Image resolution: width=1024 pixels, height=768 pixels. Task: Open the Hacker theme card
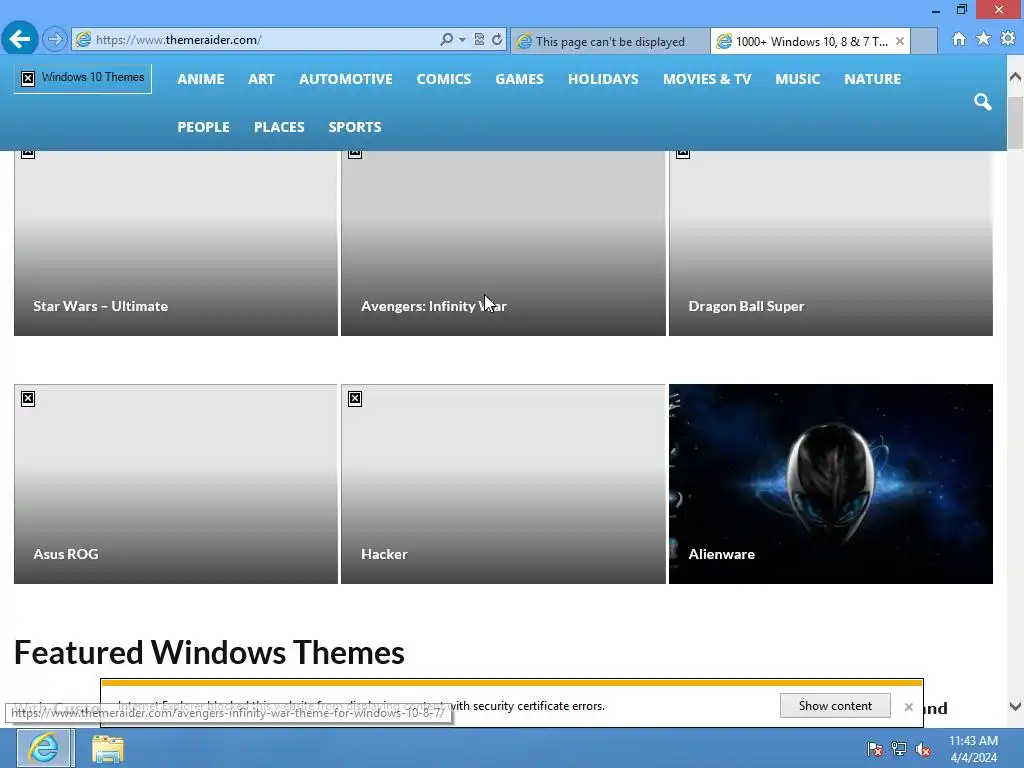(x=503, y=484)
